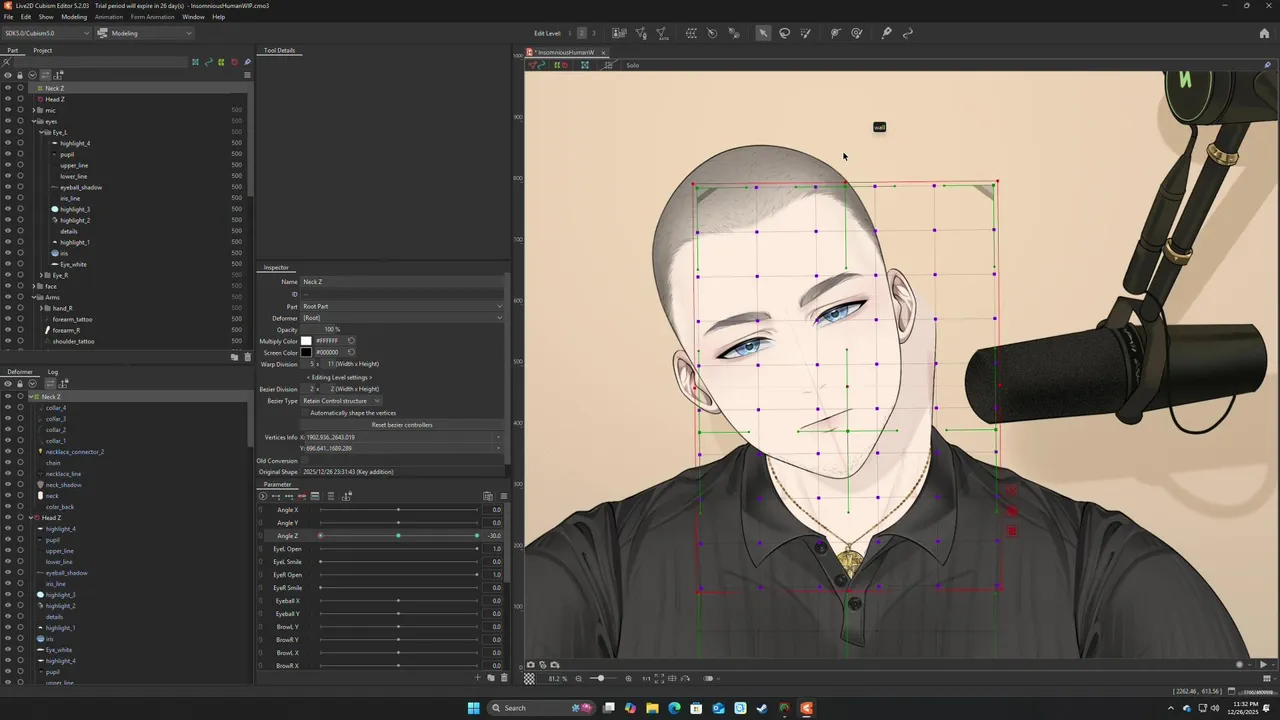Enable Automatically shape the vertices checkbox
Screen dimensions: 1280x720
305,413
